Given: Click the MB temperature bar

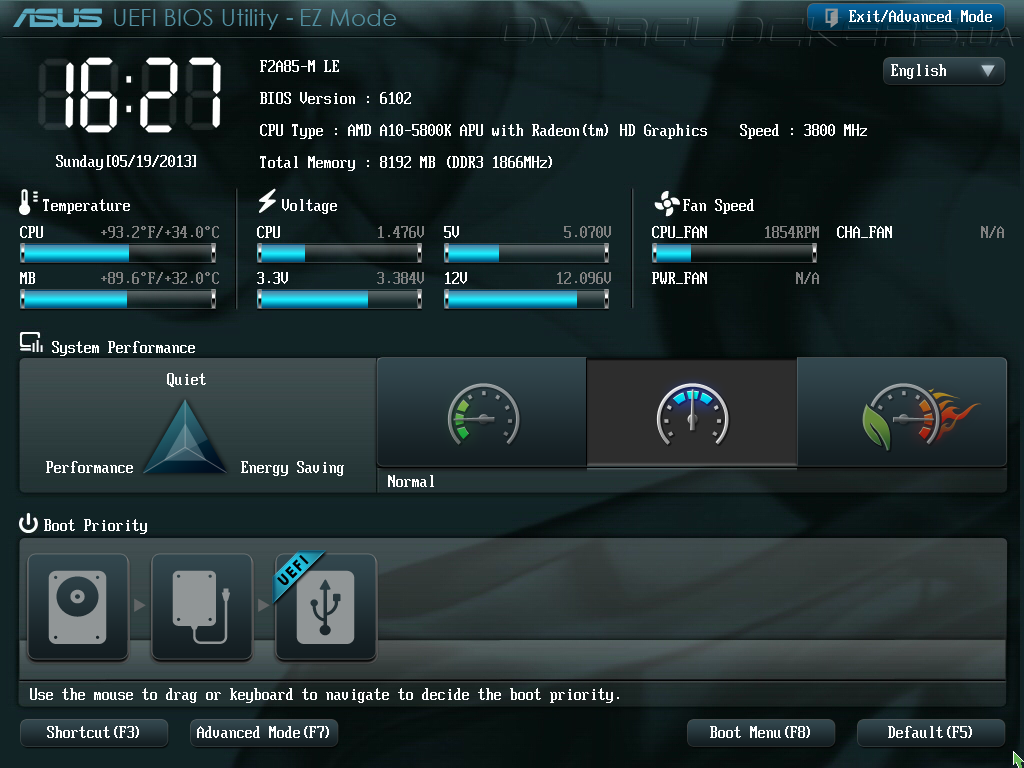Looking at the screenshot, I should (x=118, y=299).
